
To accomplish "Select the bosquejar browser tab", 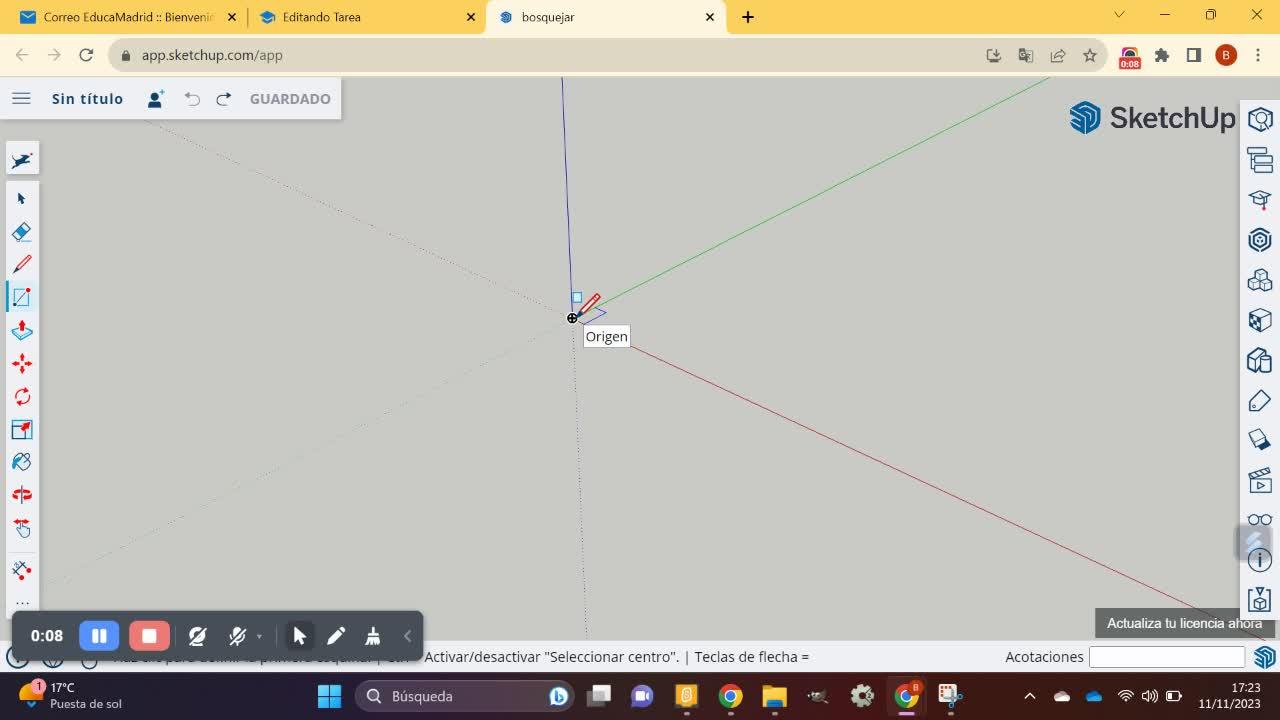I will click(606, 17).
